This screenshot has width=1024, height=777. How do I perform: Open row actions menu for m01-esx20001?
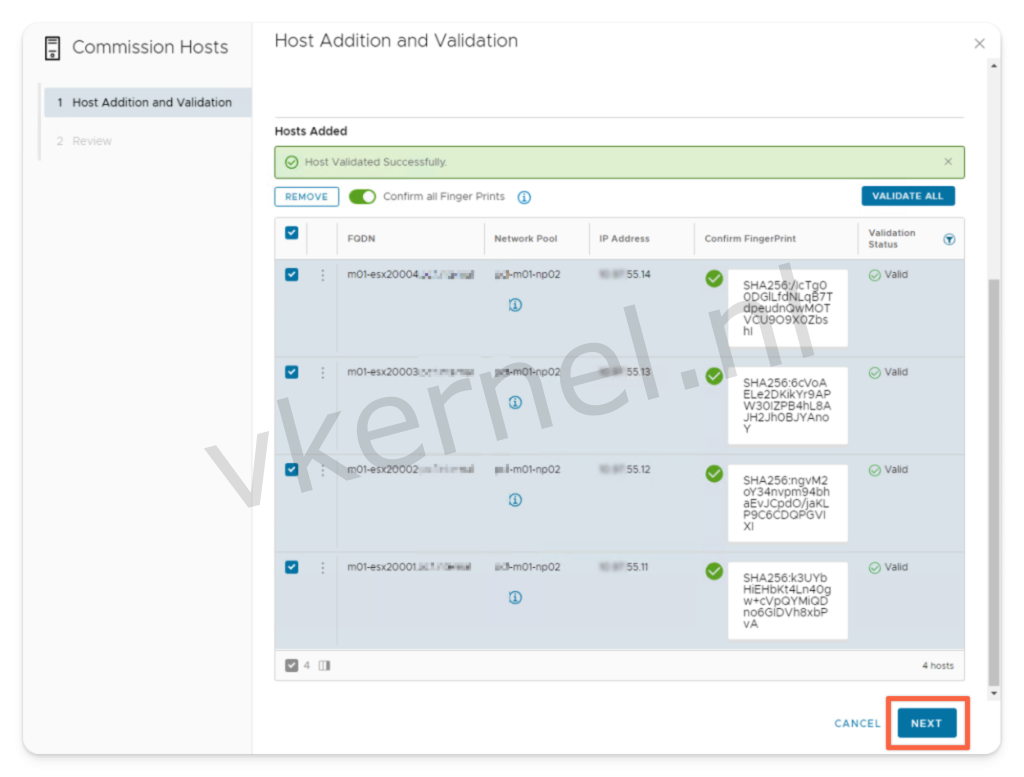pyautogui.click(x=322, y=567)
